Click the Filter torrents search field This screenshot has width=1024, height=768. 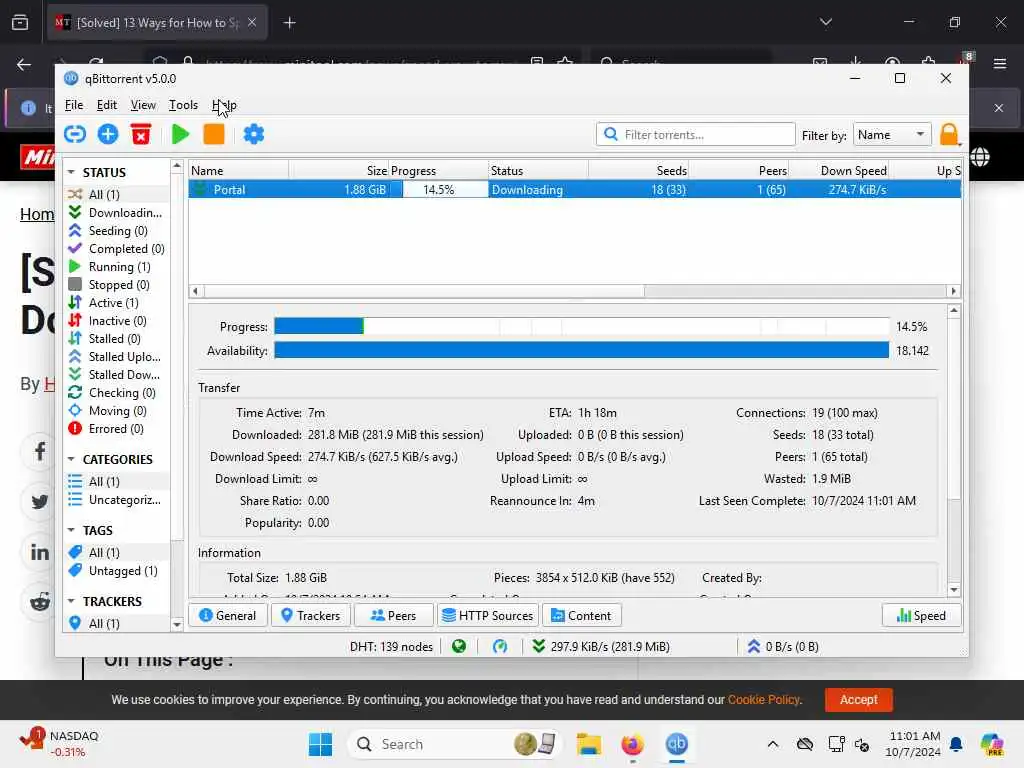click(x=696, y=135)
